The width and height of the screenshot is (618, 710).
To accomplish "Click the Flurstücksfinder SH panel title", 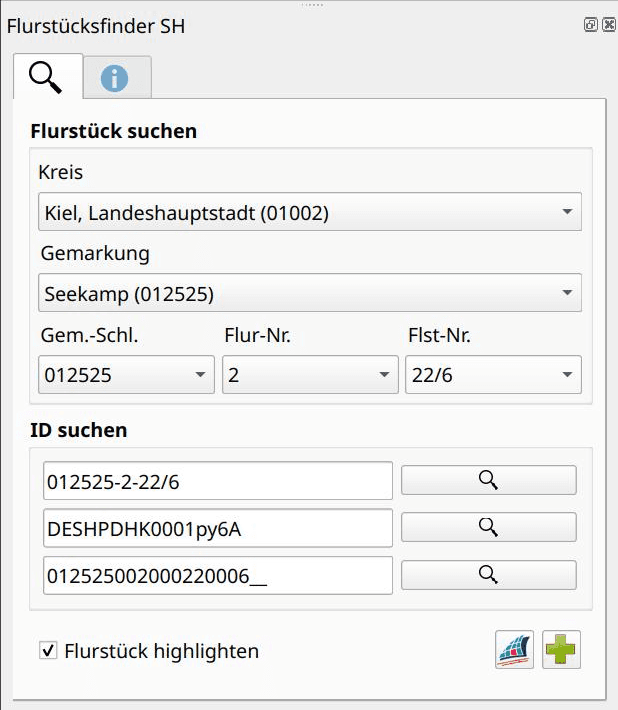I will [96, 26].
